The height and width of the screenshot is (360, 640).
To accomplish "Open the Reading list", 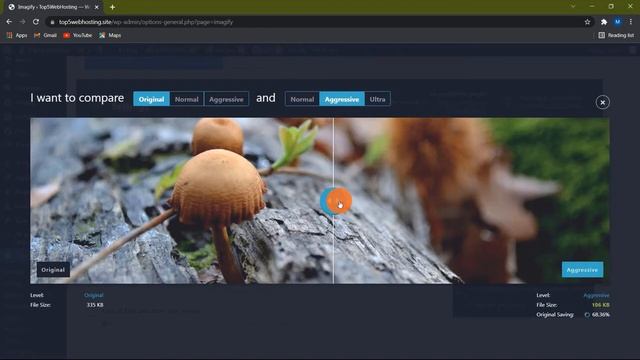I will 616,36.
